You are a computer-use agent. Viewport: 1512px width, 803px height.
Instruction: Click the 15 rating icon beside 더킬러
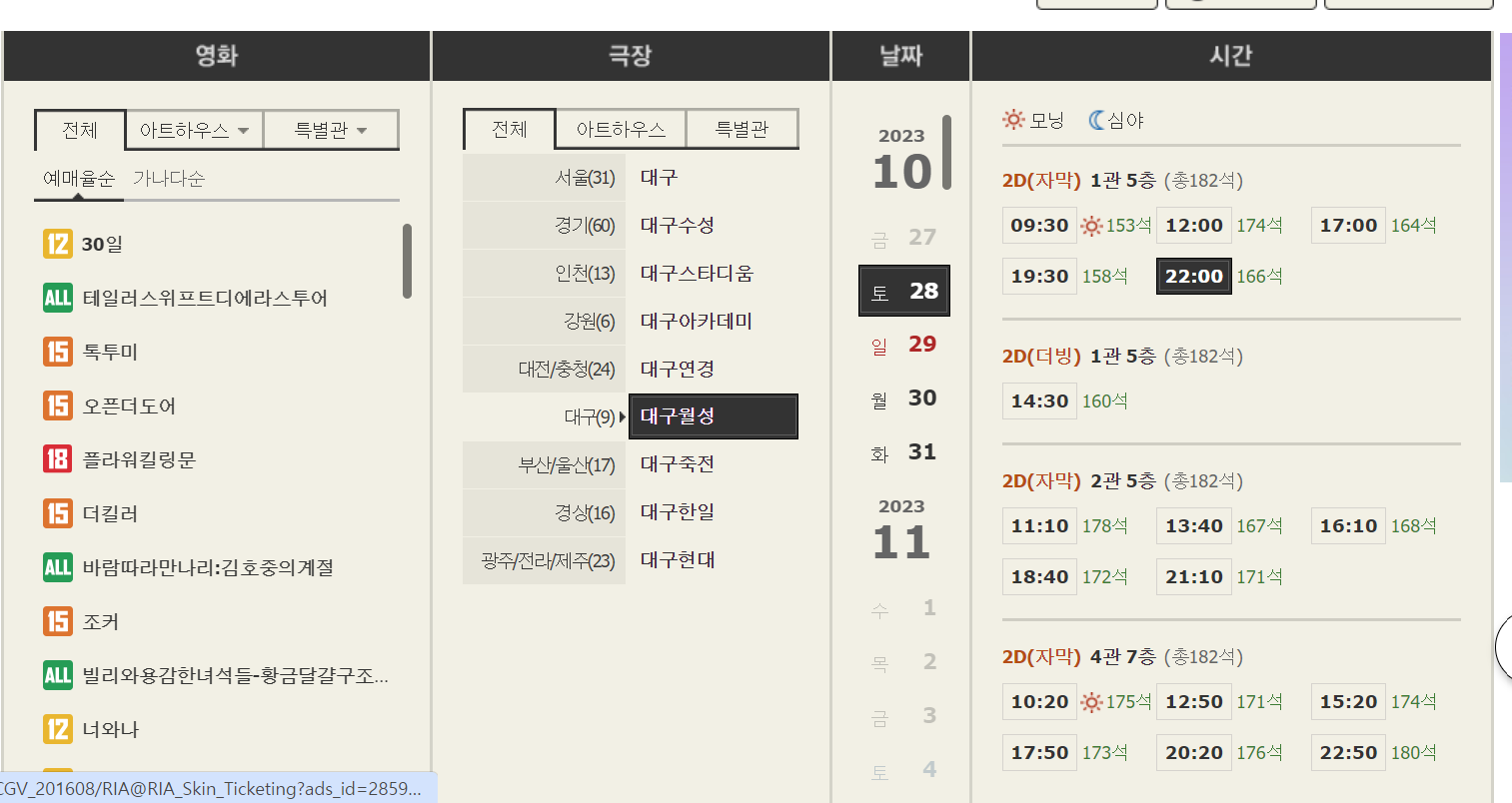[x=58, y=513]
